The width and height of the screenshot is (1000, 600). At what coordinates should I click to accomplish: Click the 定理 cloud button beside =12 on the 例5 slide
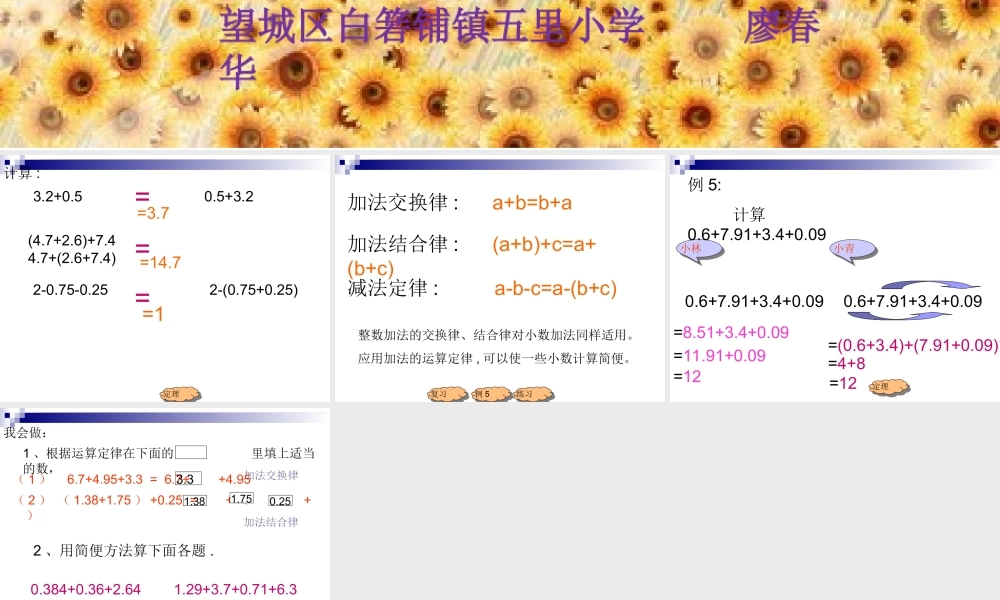[x=889, y=386]
